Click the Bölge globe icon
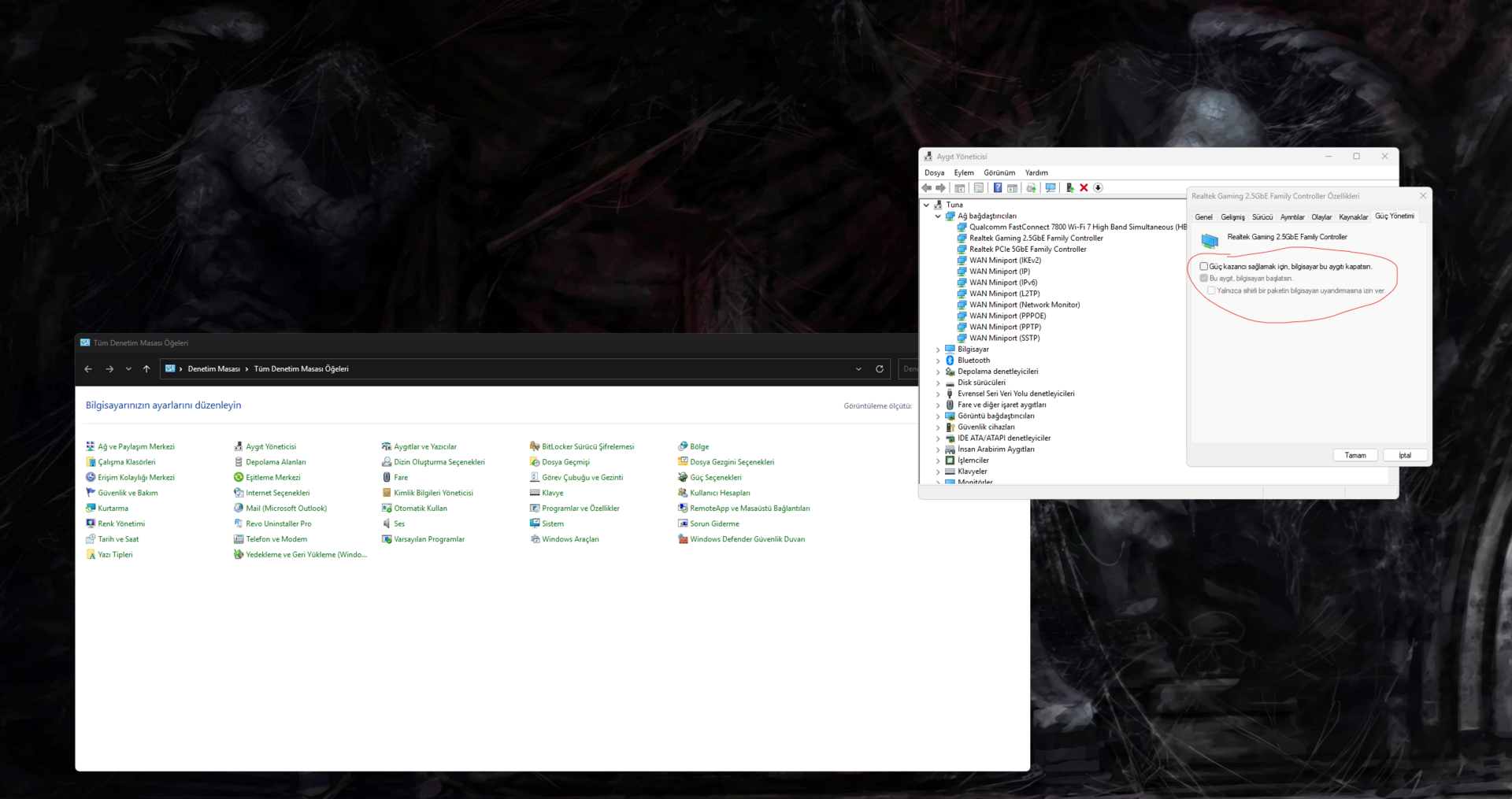 pos(683,446)
